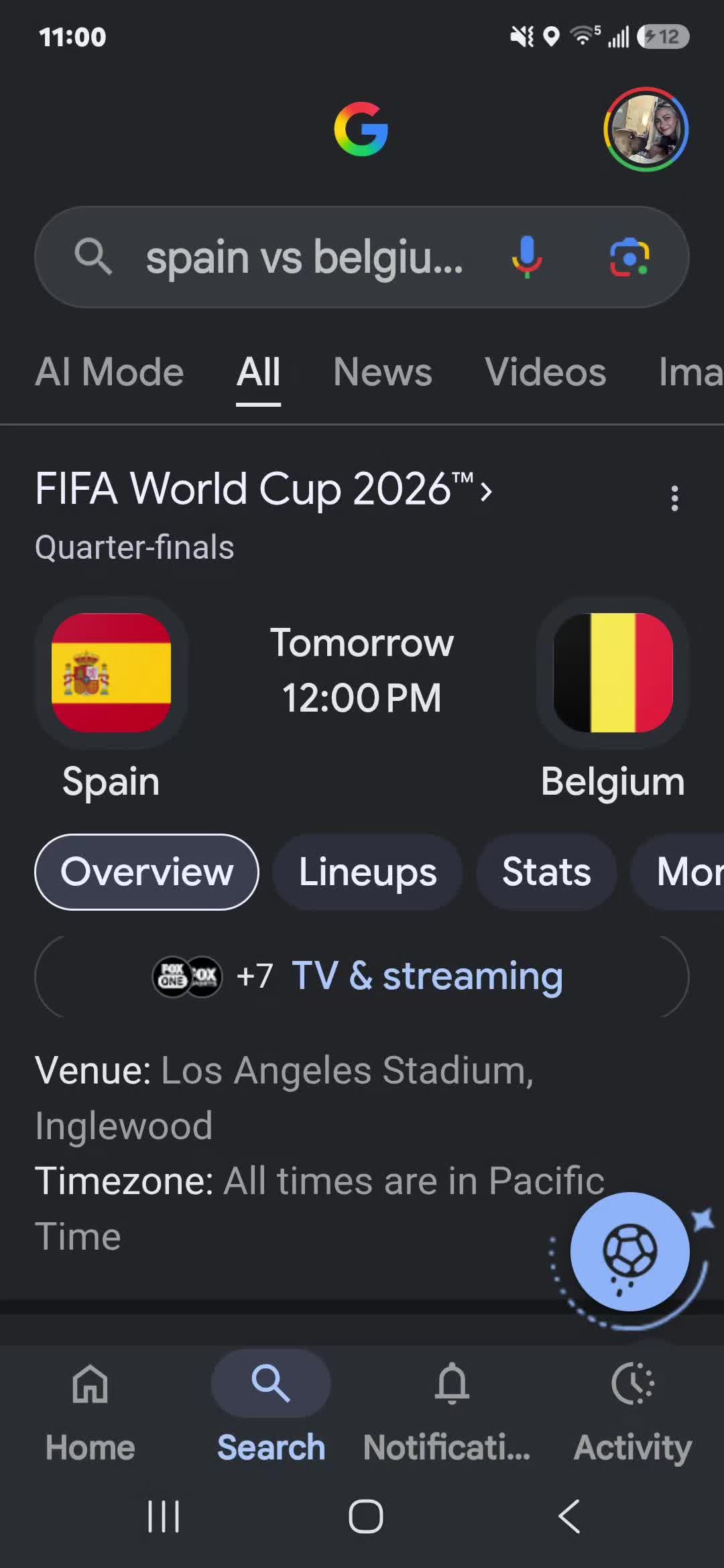Viewport: 724px width, 1568px height.
Task: Switch to the News results tab
Action: point(383,372)
